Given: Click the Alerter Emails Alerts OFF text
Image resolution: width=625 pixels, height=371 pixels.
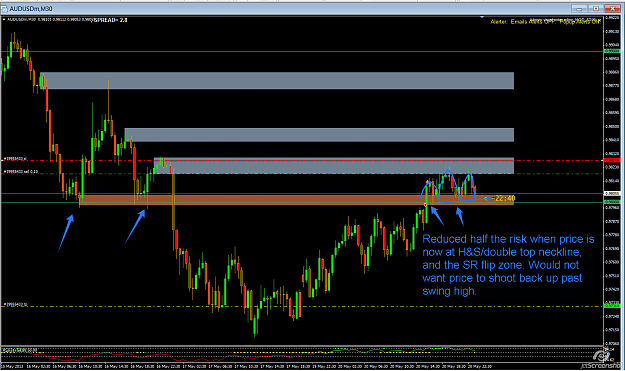Looking at the screenshot, I should [x=545, y=22].
